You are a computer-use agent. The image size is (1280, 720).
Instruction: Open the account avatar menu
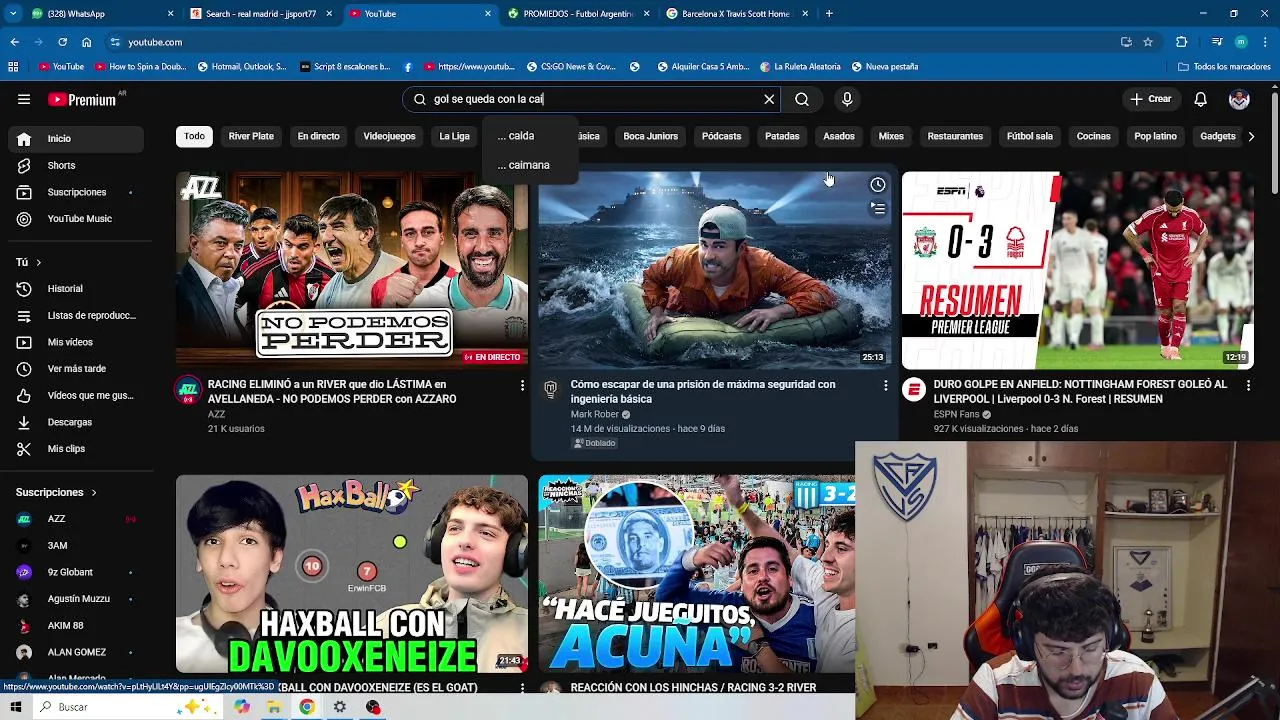point(1239,99)
